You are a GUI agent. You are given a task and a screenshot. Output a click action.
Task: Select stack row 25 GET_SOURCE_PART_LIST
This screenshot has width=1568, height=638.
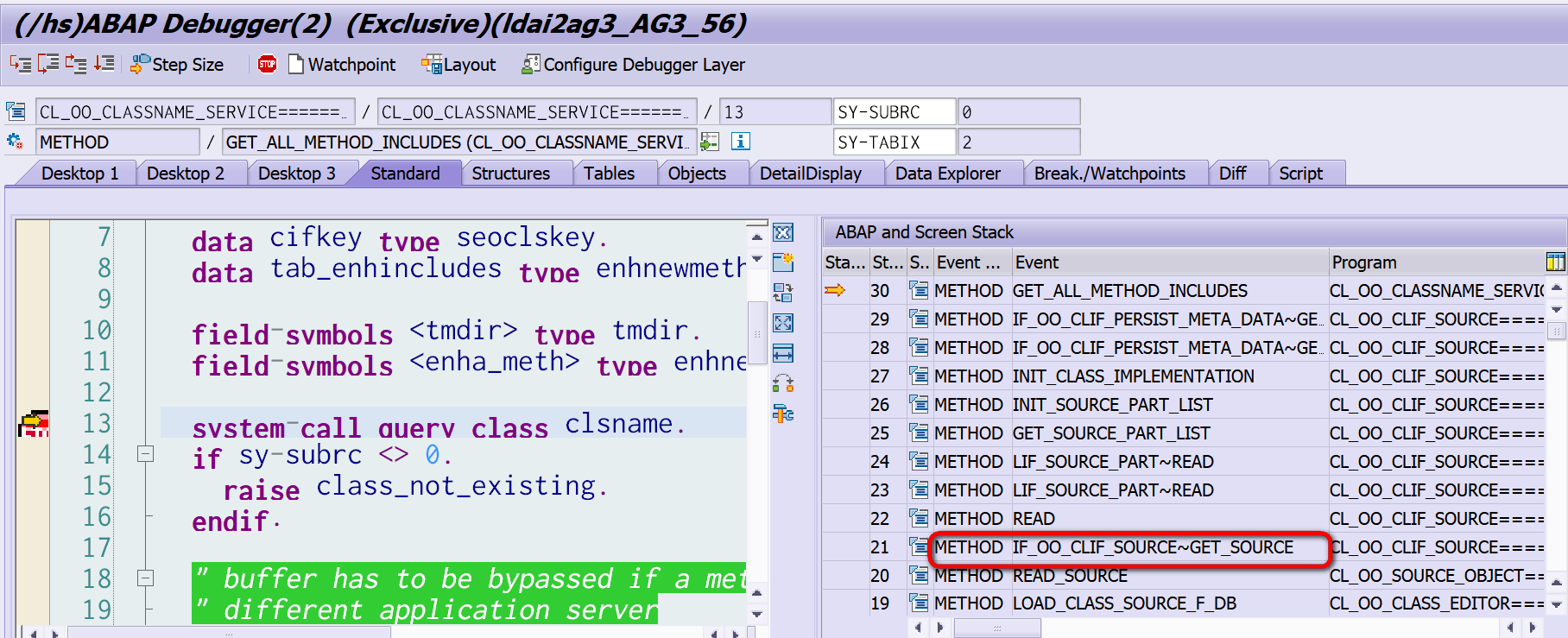(x=1184, y=433)
